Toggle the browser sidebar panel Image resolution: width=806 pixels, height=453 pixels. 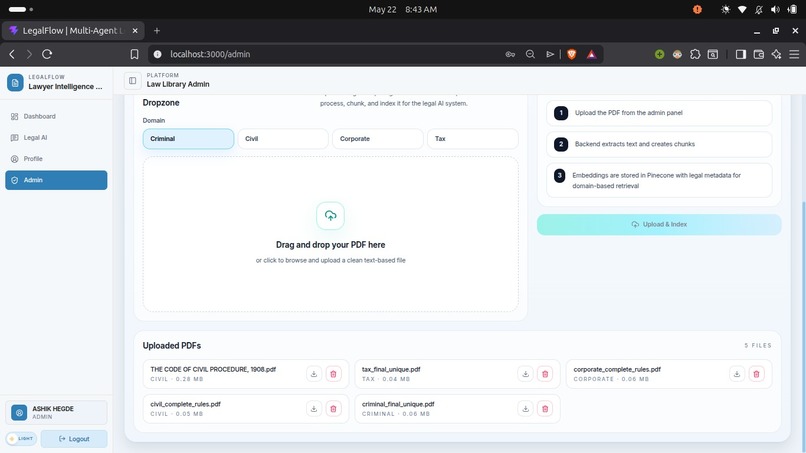pos(741,54)
